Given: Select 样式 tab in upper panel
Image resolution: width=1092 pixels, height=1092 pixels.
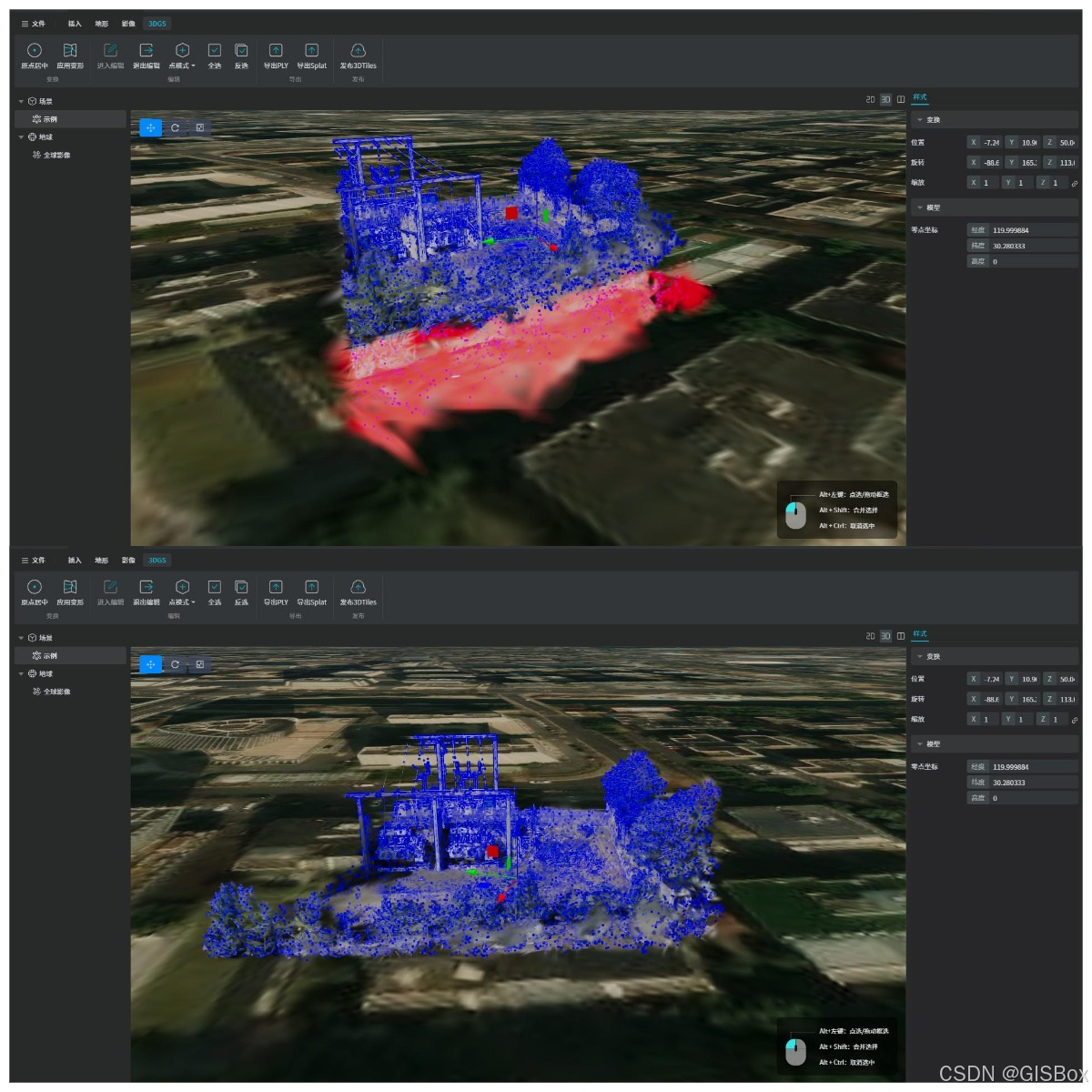Looking at the screenshot, I should point(920,97).
